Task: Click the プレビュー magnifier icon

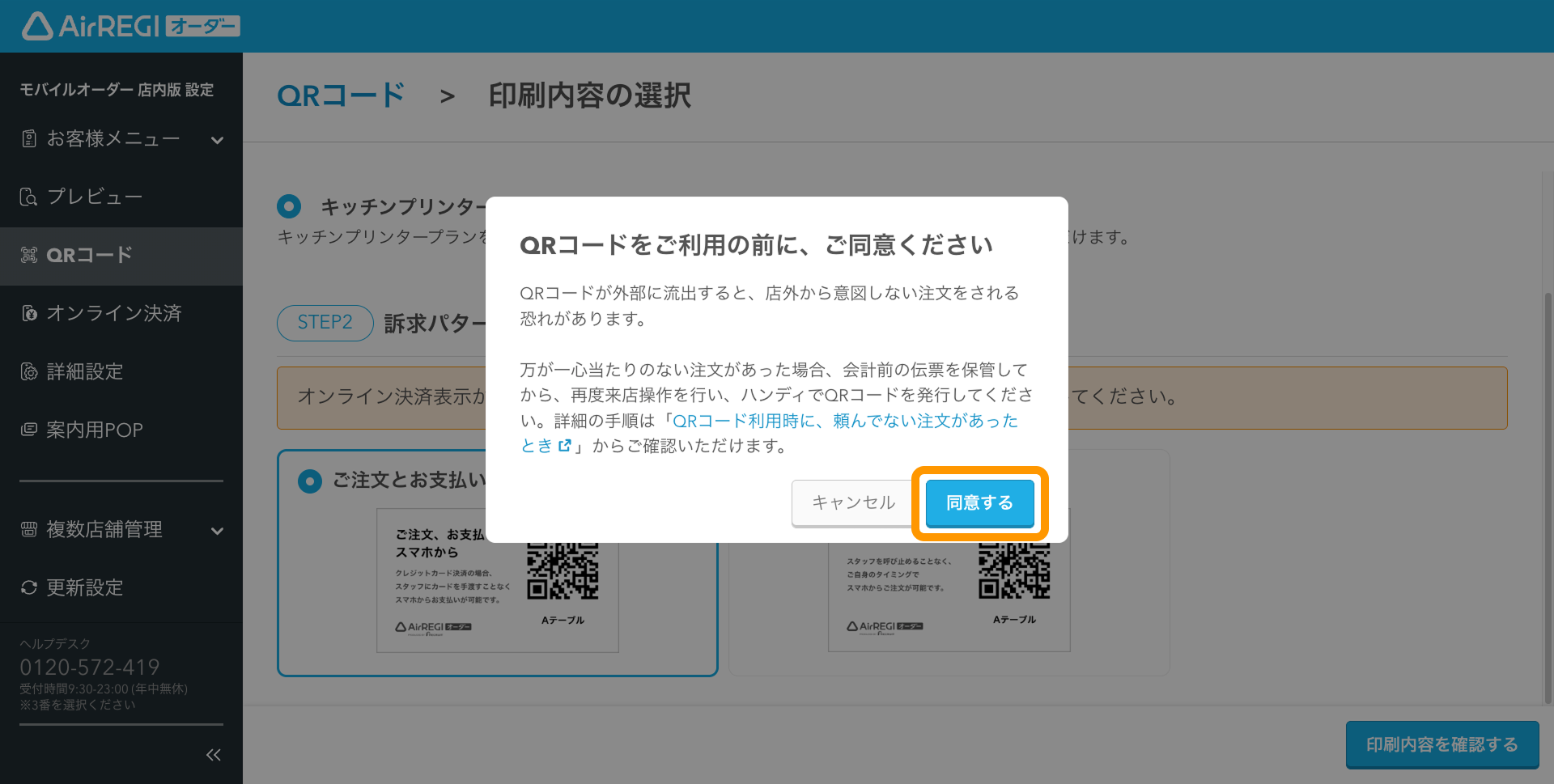Action: click(29, 197)
